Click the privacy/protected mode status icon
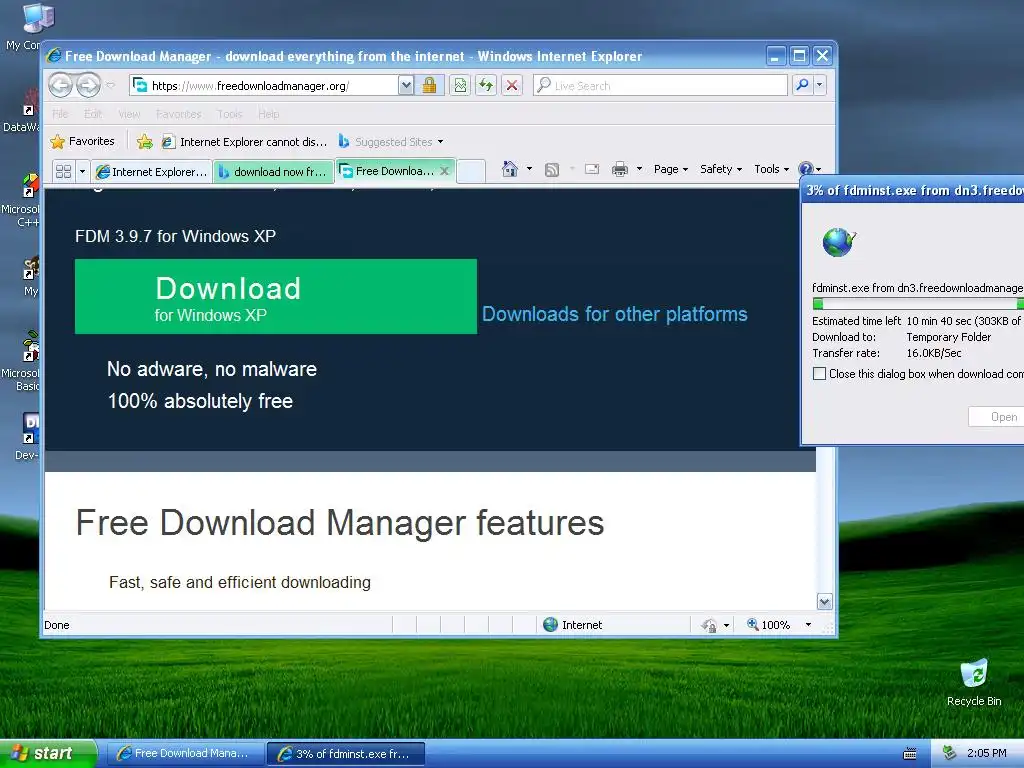 (x=709, y=626)
